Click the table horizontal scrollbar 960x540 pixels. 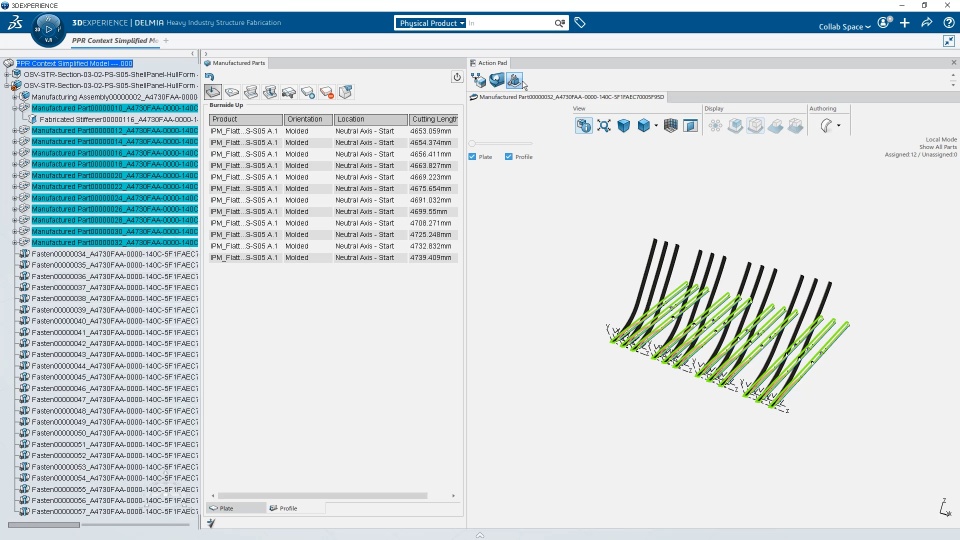pyautogui.click(x=323, y=496)
